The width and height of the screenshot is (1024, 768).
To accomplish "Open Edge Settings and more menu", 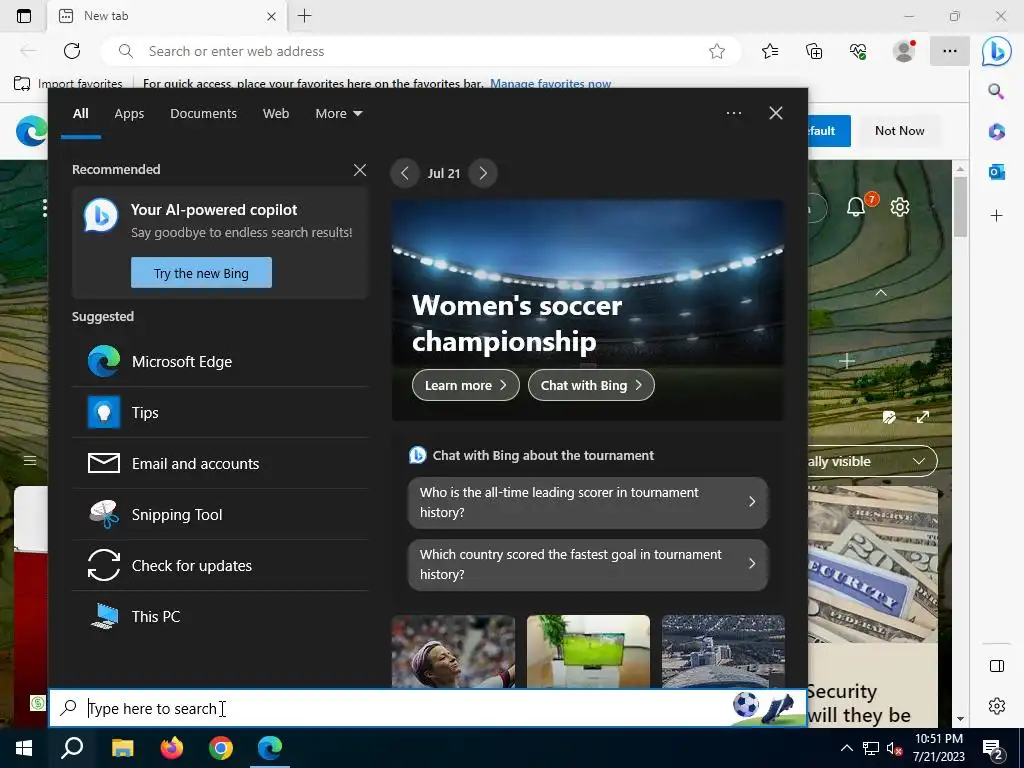I will click(x=950, y=52).
